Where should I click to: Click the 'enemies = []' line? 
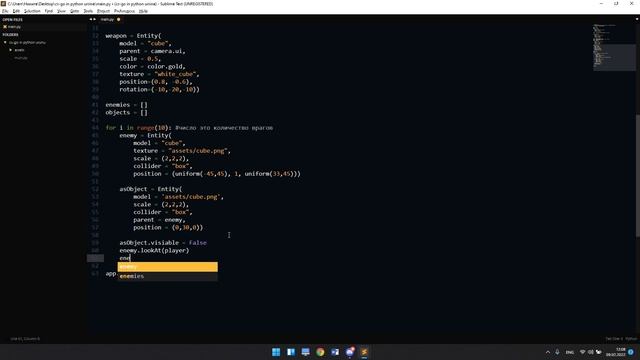[127, 105]
